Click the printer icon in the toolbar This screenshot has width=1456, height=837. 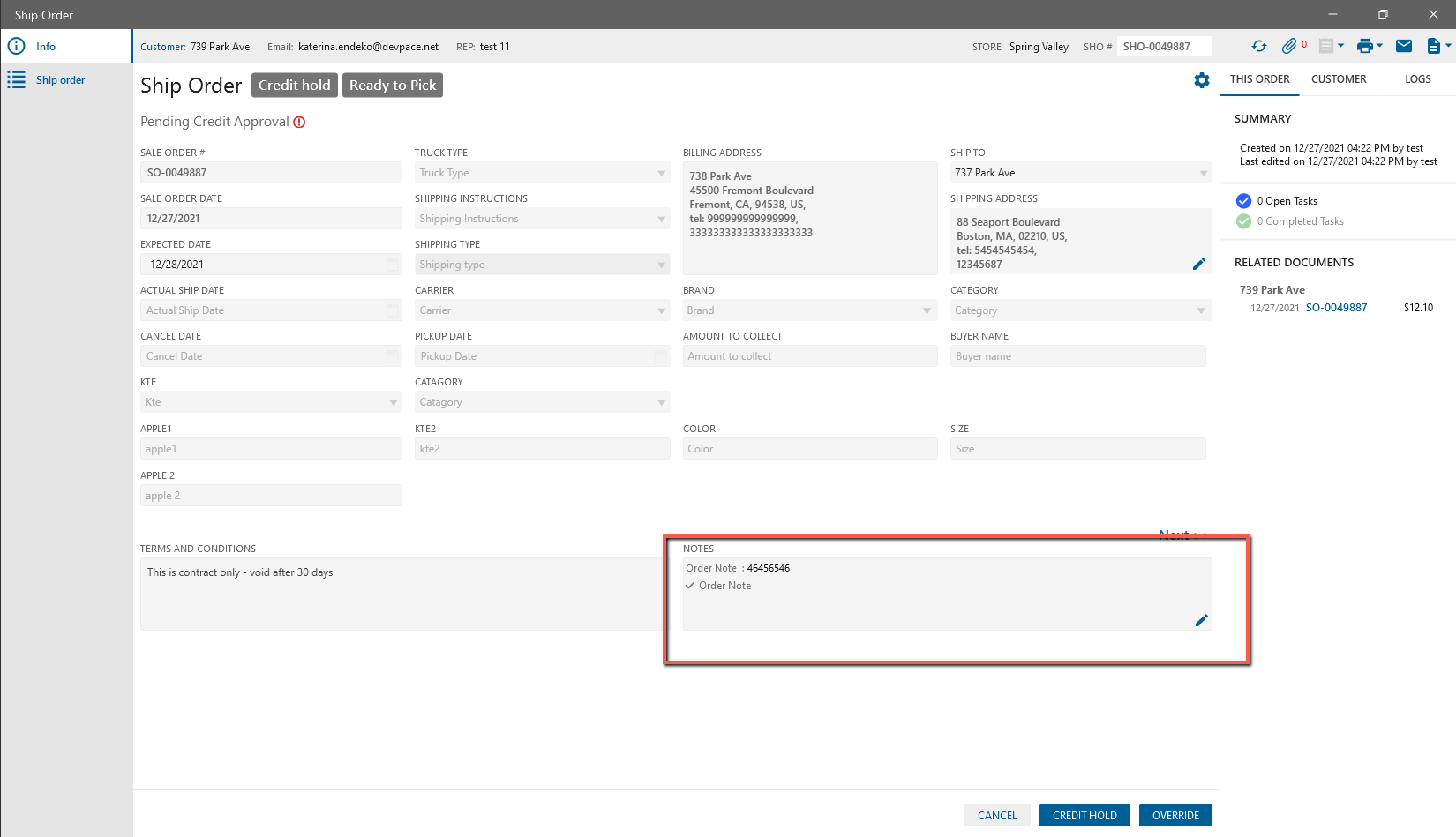click(1365, 46)
